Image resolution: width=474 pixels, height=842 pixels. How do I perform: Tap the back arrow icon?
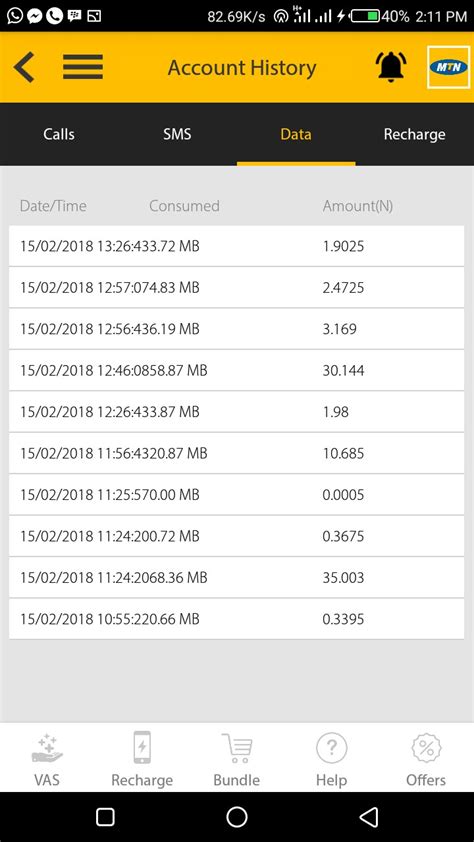[24, 67]
